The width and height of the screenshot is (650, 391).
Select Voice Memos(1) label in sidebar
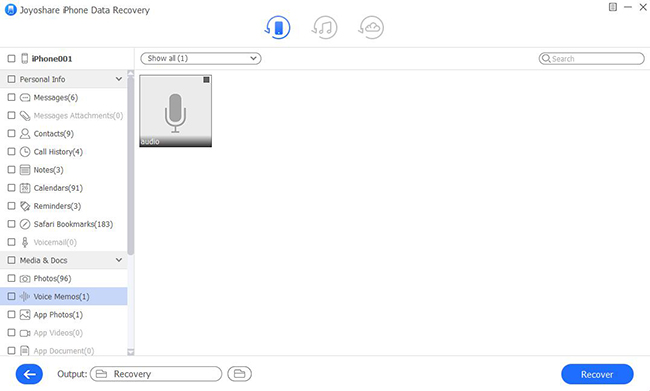[61, 296]
